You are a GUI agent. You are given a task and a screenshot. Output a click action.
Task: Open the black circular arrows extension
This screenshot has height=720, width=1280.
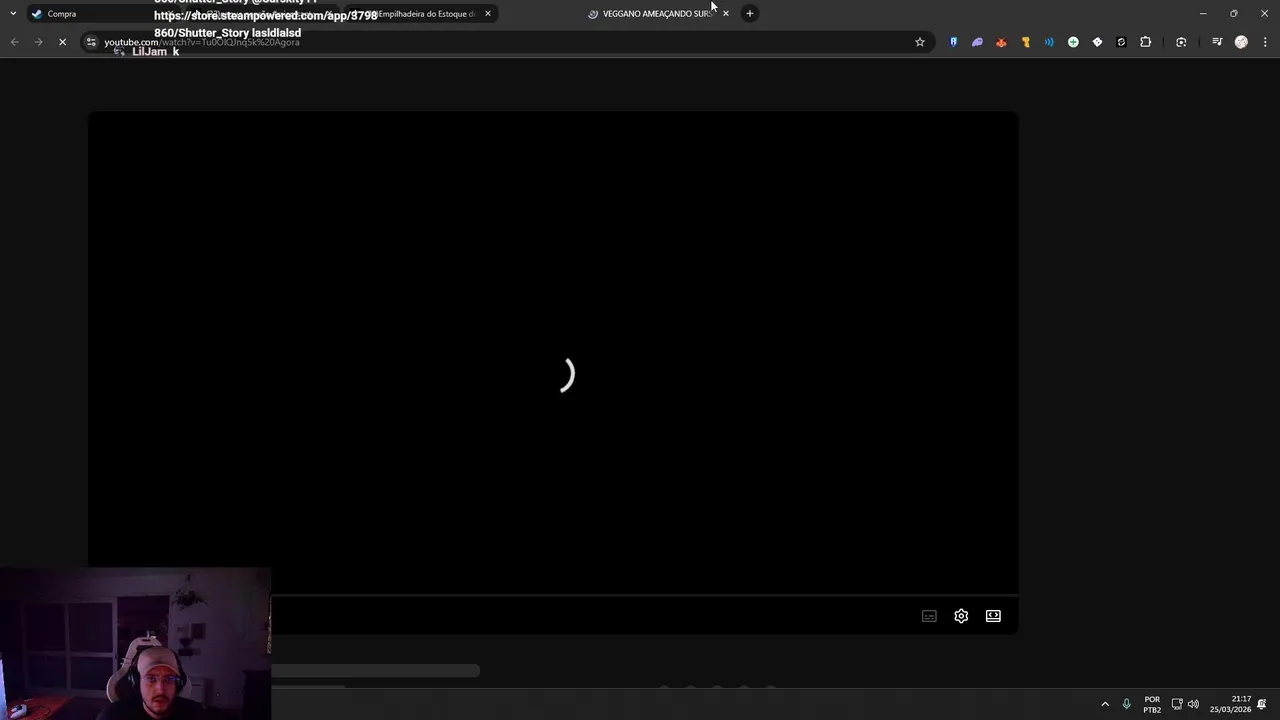(x=1121, y=42)
